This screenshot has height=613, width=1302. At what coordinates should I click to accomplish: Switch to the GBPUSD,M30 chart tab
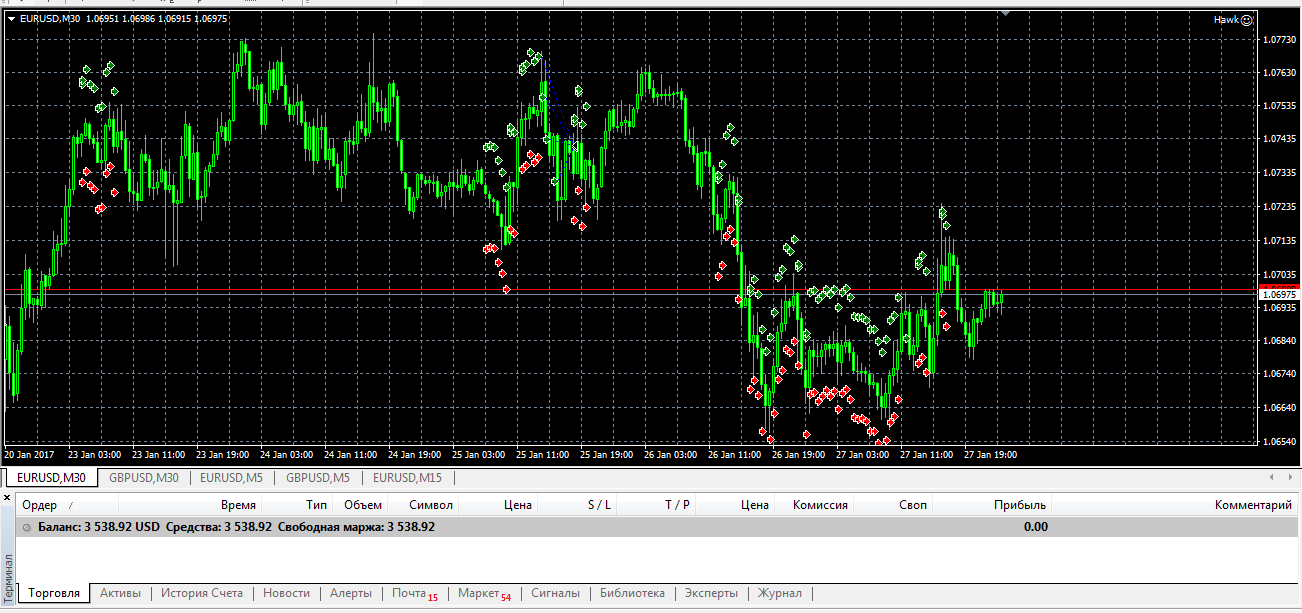click(x=144, y=477)
